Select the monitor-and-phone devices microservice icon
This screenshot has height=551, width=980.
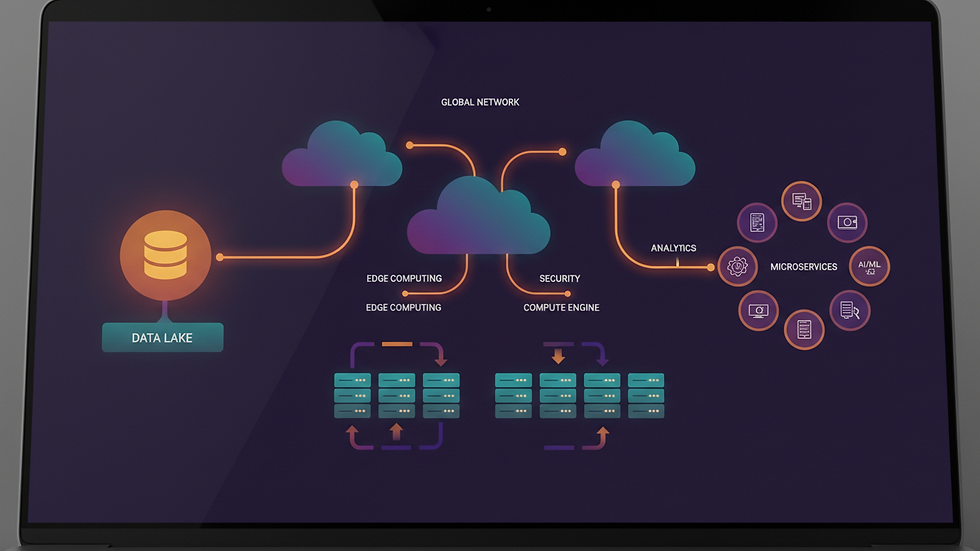tap(801, 201)
